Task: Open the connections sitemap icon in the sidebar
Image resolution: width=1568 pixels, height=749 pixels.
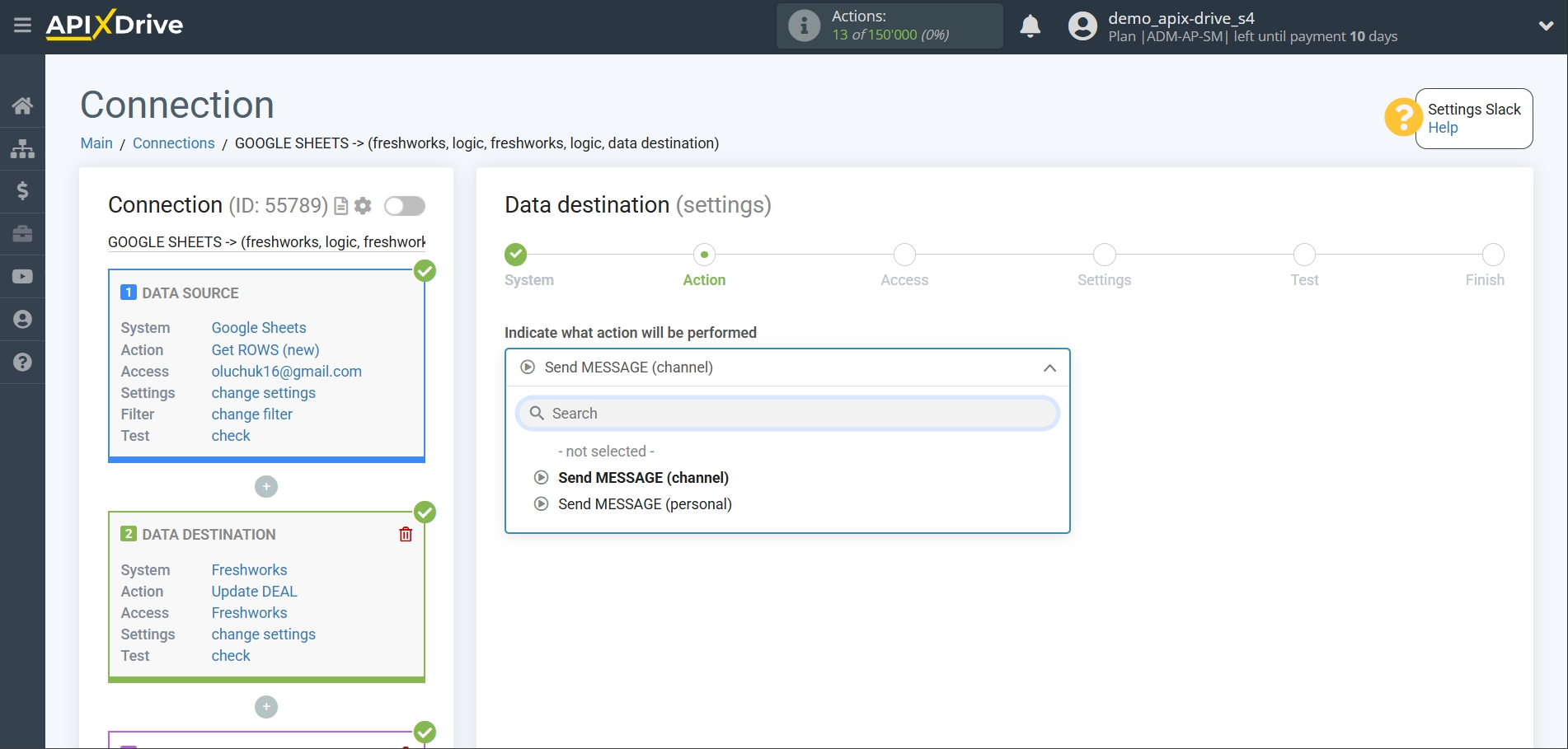Action: click(22, 148)
